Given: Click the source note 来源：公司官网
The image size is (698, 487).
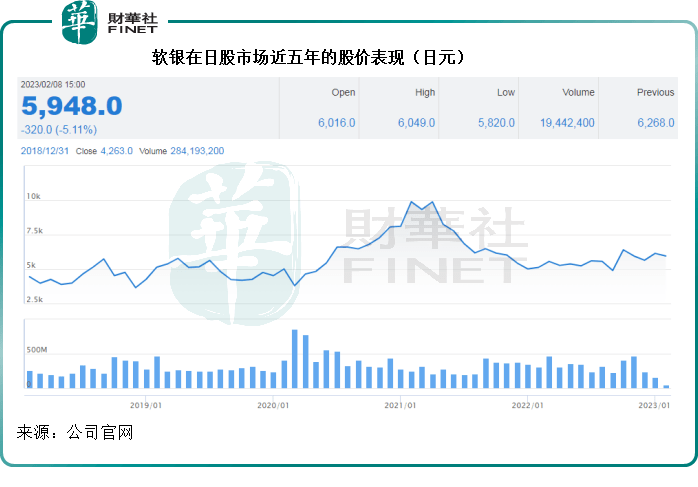Looking at the screenshot, I should tap(75, 433).
